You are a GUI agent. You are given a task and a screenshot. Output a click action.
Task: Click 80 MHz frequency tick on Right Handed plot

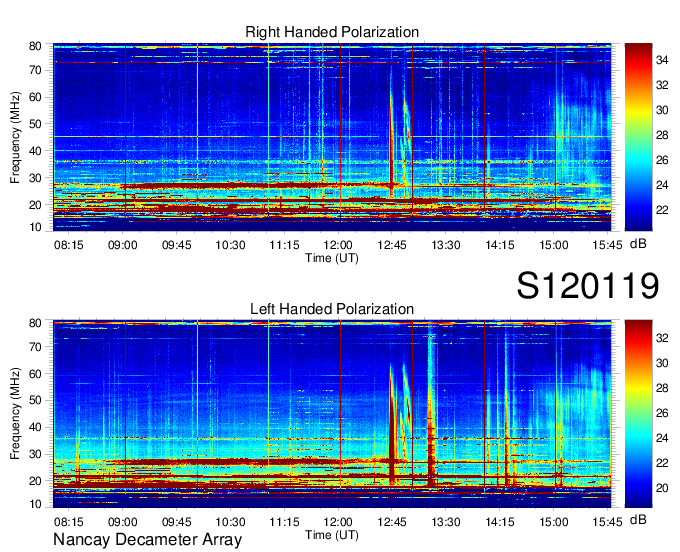point(35,46)
